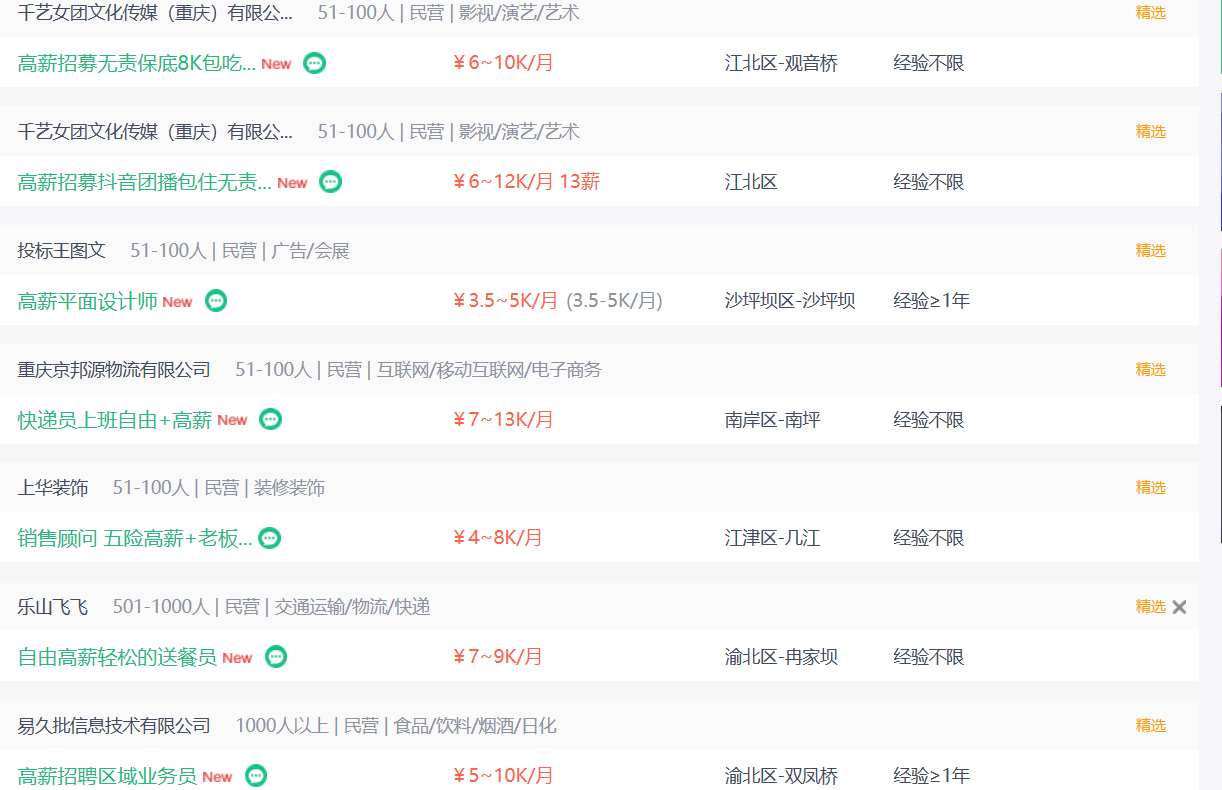Image resolution: width=1222 pixels, height=790 pixels.
Task: Open job title 高薪平面设计师
Action: (88, 301)
